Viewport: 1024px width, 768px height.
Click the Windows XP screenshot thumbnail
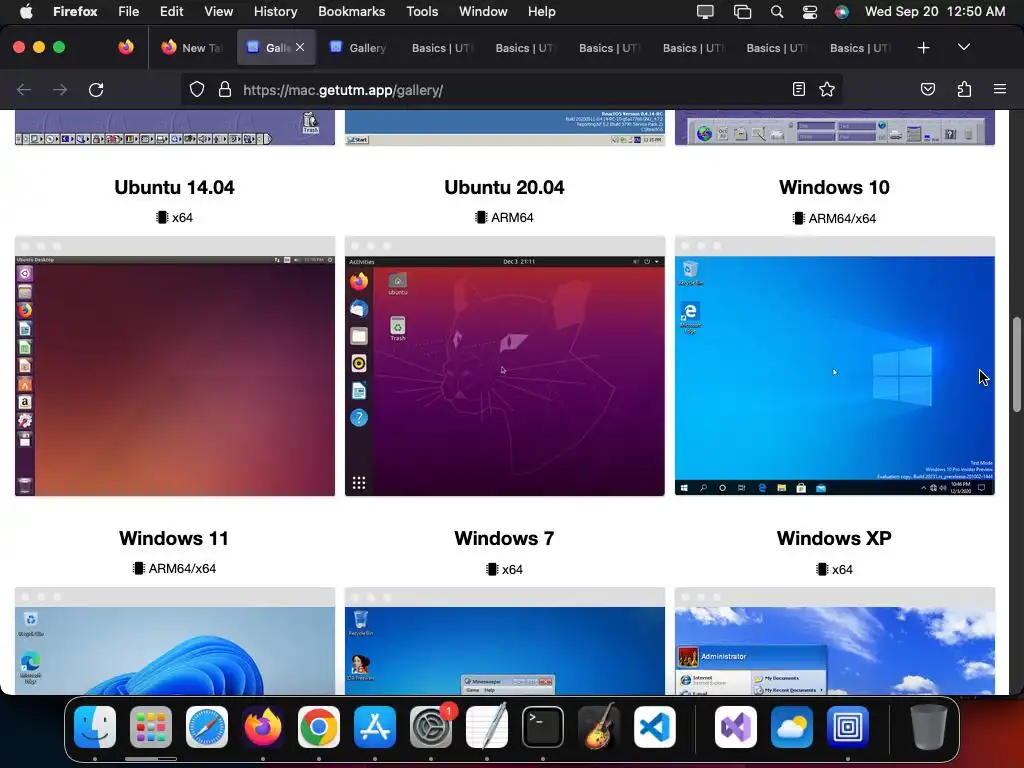coord(835,641)
